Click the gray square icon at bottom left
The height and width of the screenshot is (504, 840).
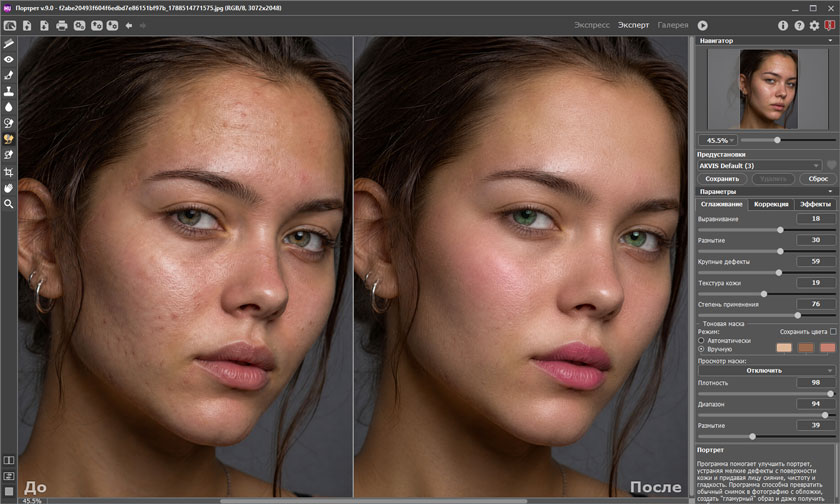coord(9,491)
